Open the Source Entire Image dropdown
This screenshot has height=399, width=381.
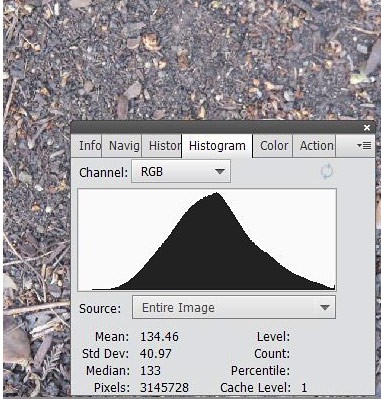pos(234,307)
